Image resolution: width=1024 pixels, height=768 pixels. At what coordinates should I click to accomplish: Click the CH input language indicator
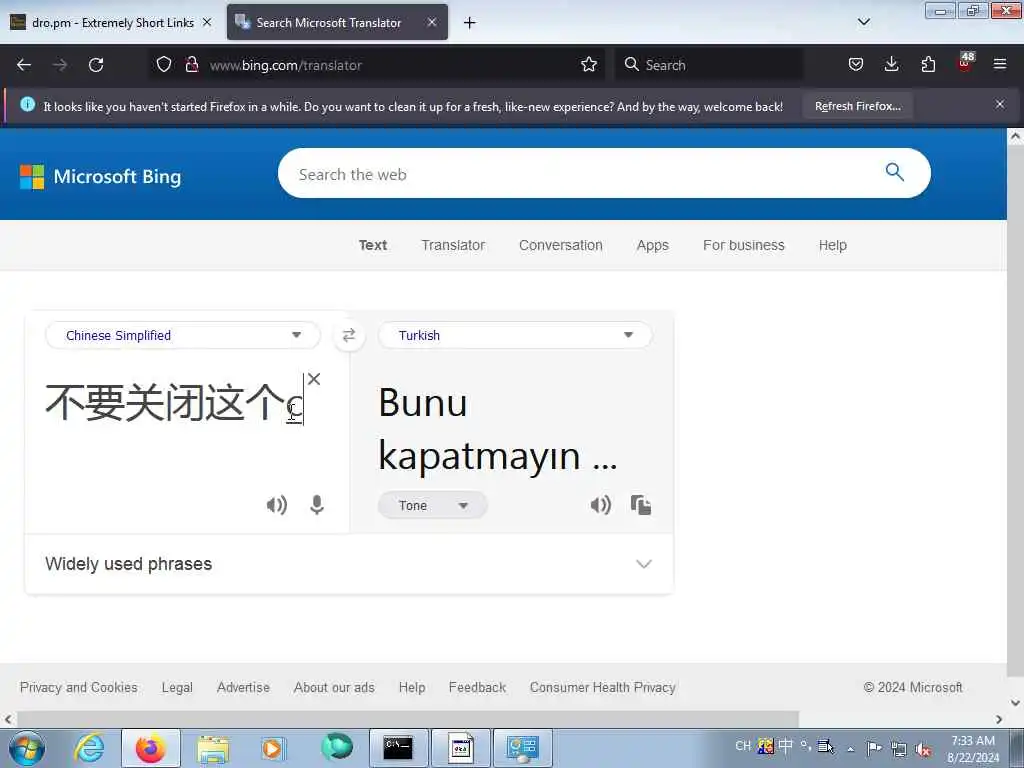(x=743, y=746)
